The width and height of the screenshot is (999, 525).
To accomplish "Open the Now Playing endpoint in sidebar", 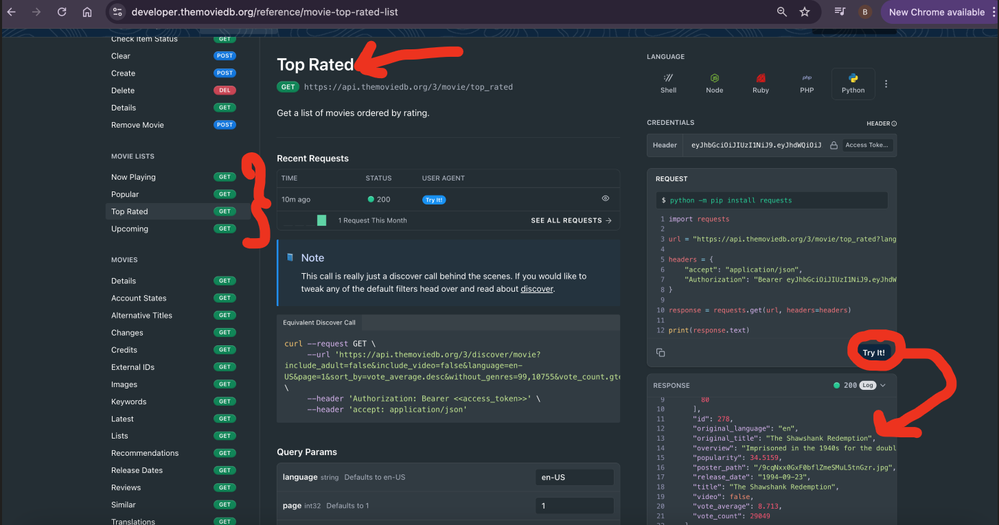I will pos(133,177).
